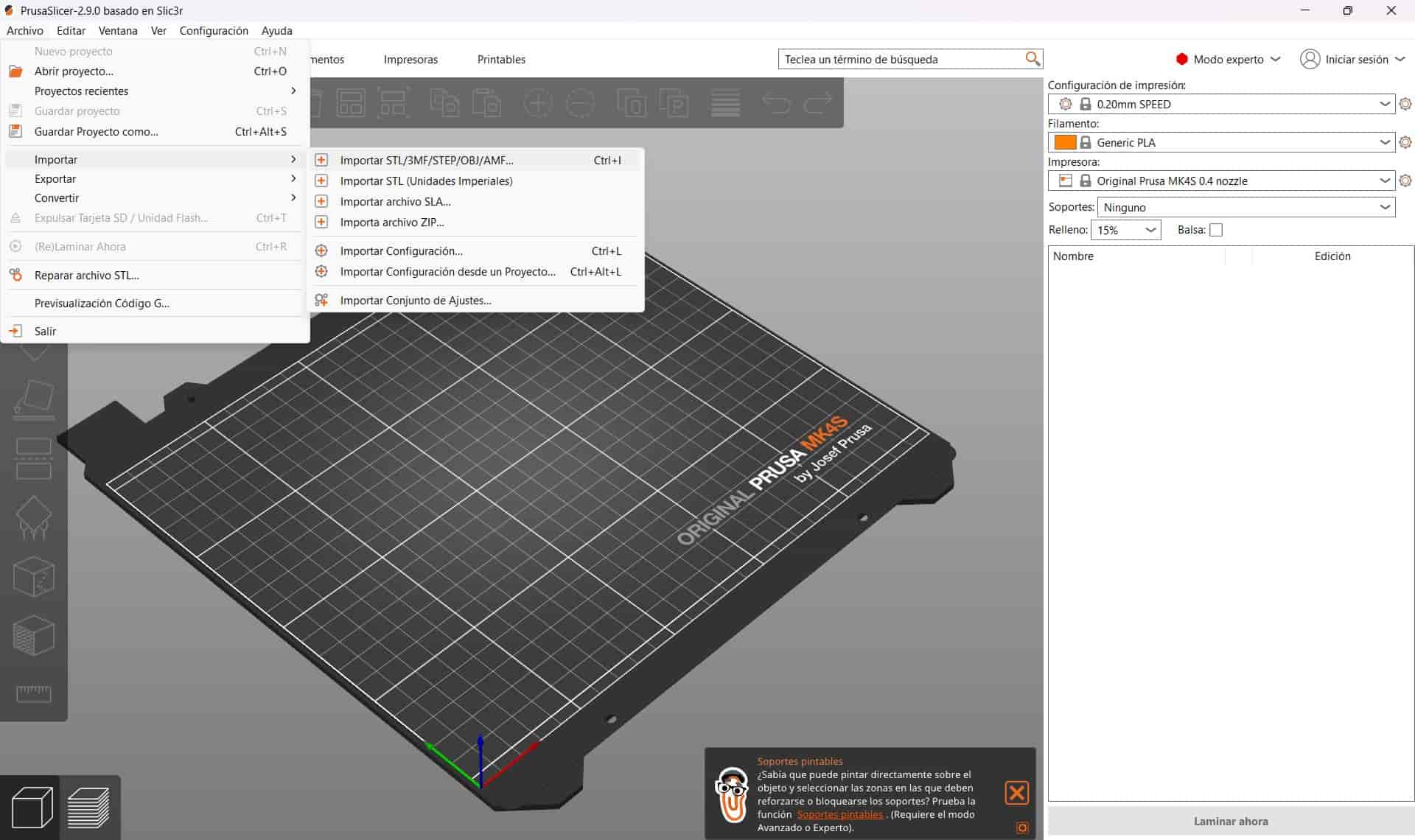1415x840 pixels.
Task: Select the Seam painting cube tool
Action: 34,576
